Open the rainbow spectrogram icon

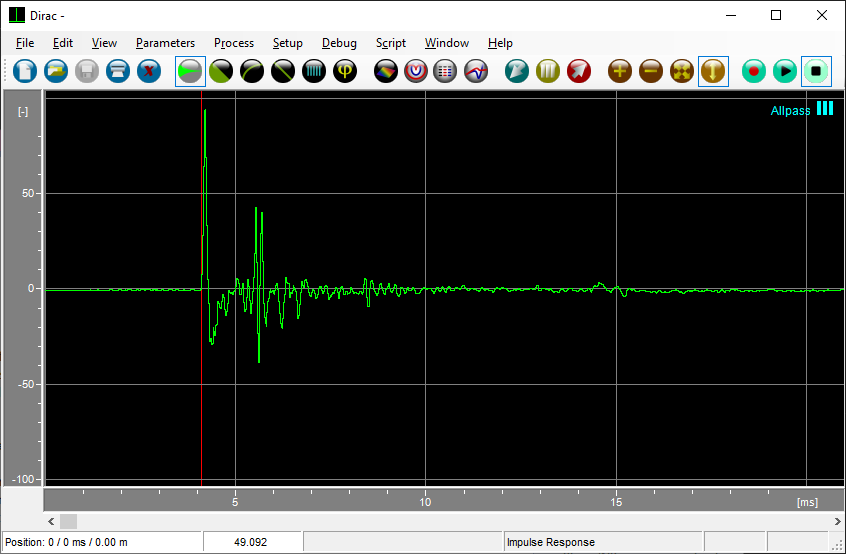[x=386, y=71]
